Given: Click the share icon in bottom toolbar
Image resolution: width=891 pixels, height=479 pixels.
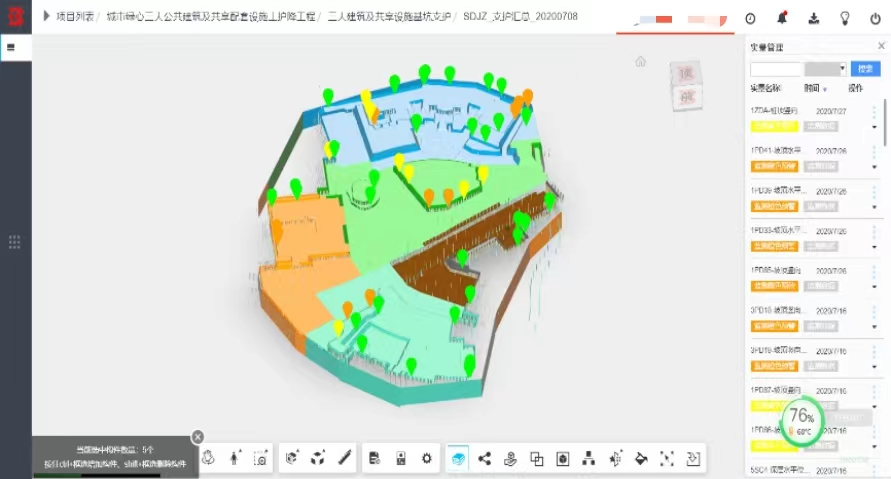Looking at the screenshot, I should coord(485,458).
